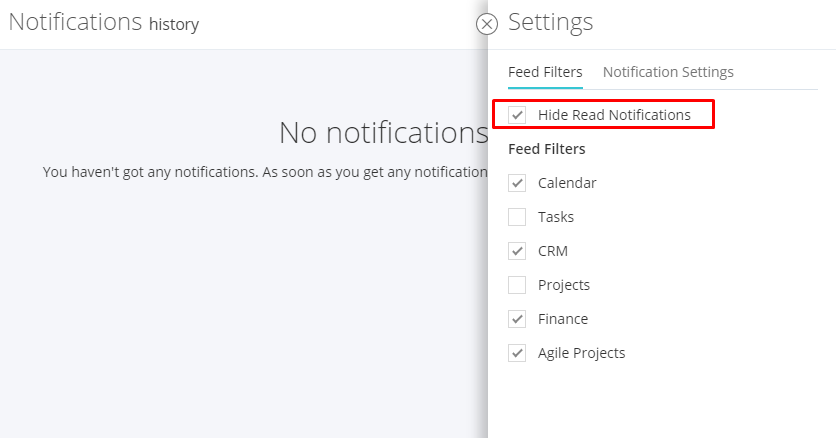Click the "You haven't got any notifications" message

click(x=265, y=172)
